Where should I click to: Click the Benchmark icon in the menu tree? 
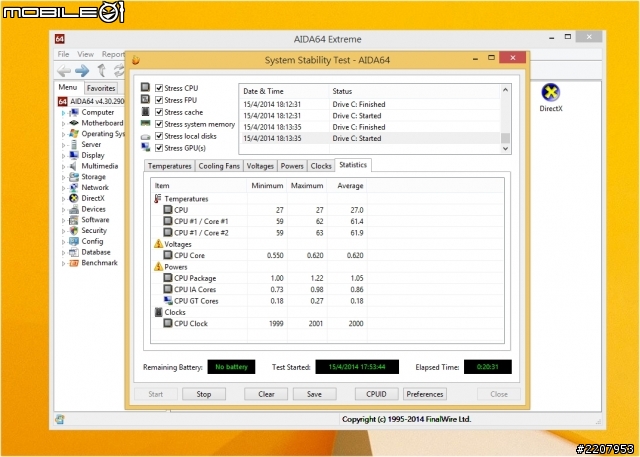pyautogui.click(x=74, y=263)
